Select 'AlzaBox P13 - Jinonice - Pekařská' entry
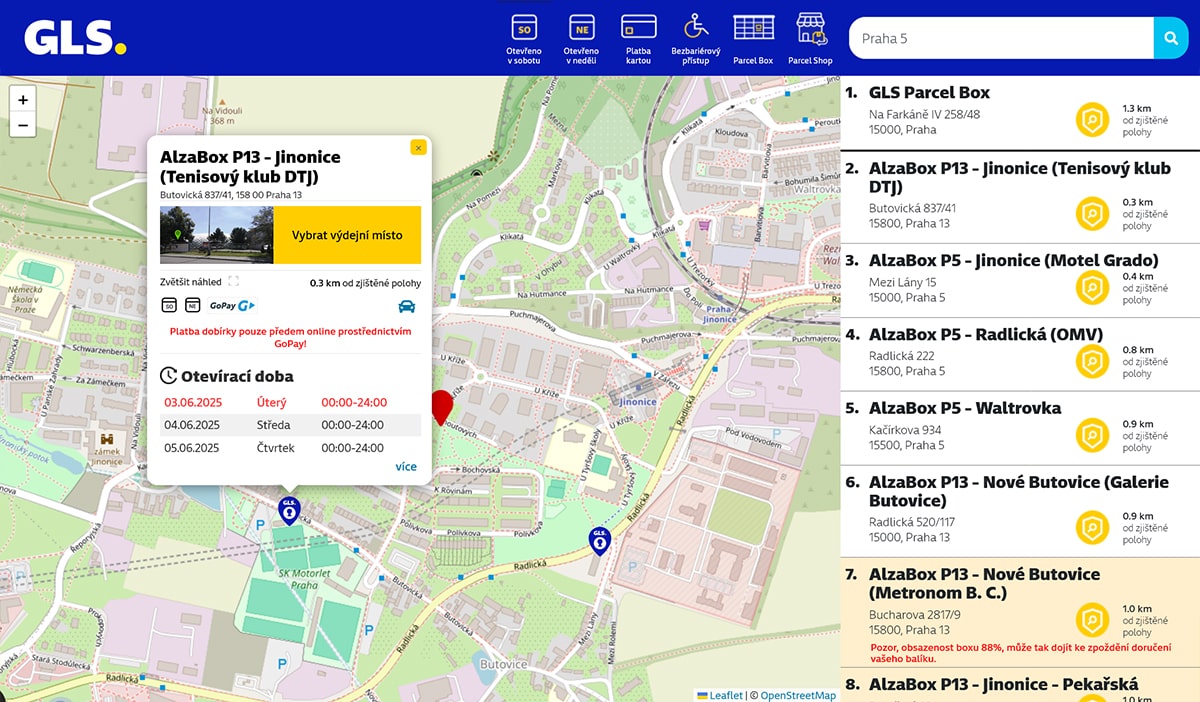 click(1020, 686)
